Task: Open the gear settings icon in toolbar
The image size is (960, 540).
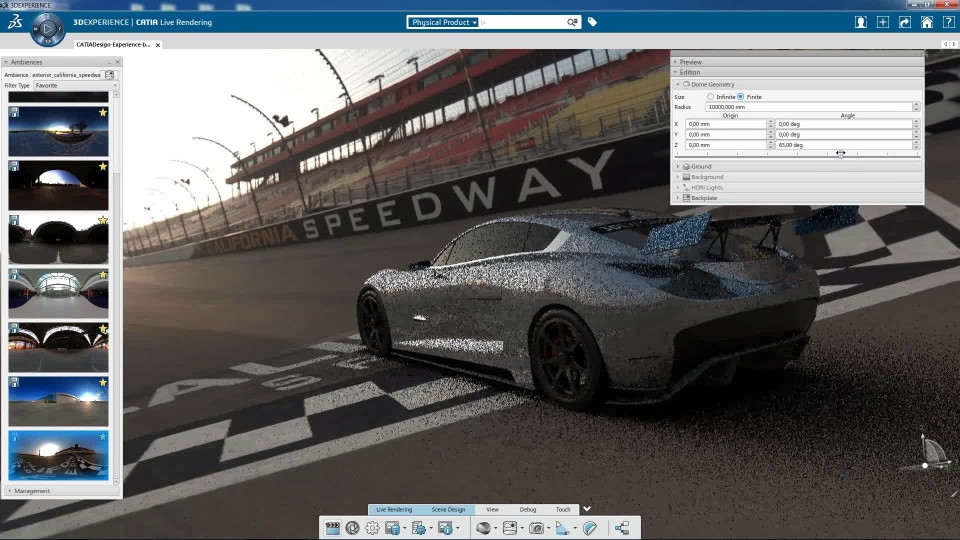Action: pos(372,528)
